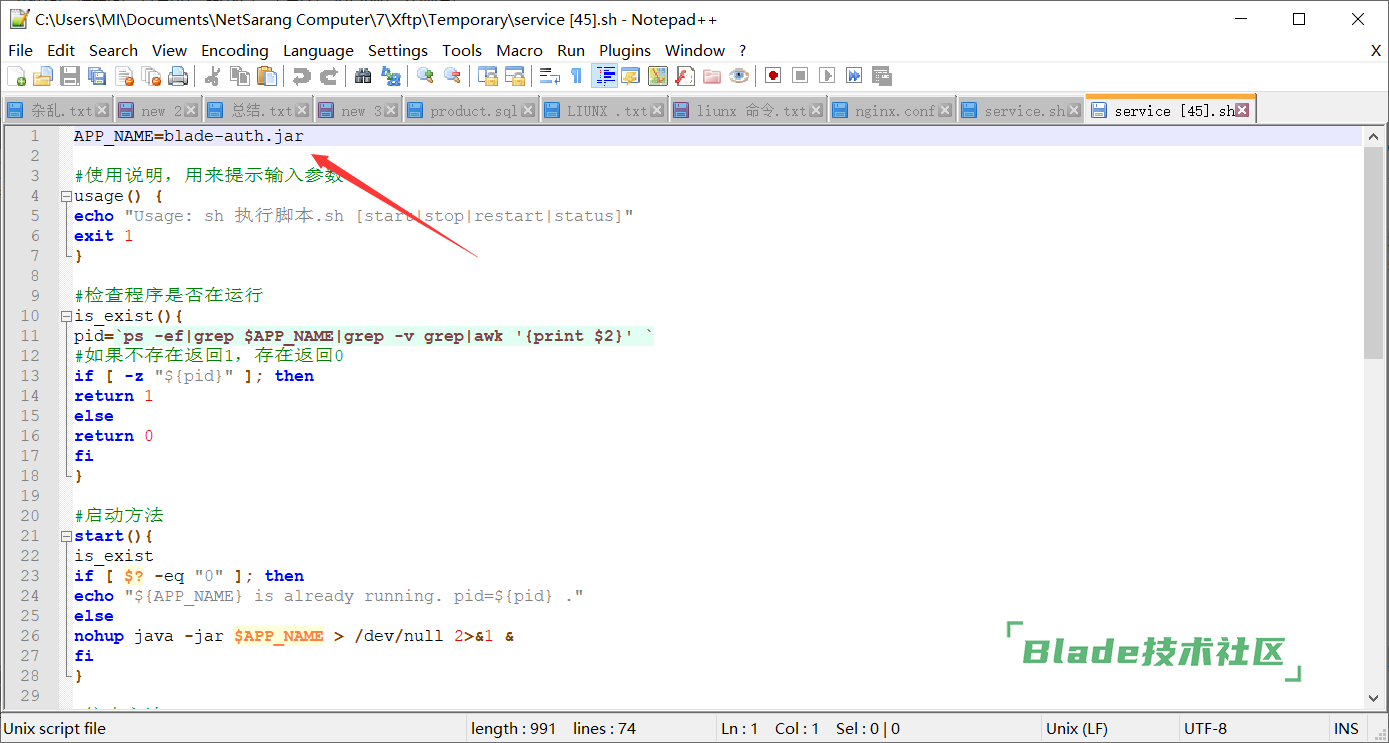Image resolution: width=1389 pixels, height=743 pixels.
Task: Close the new 3 tab
Action: pyautogui.click(x=391, y=111)
